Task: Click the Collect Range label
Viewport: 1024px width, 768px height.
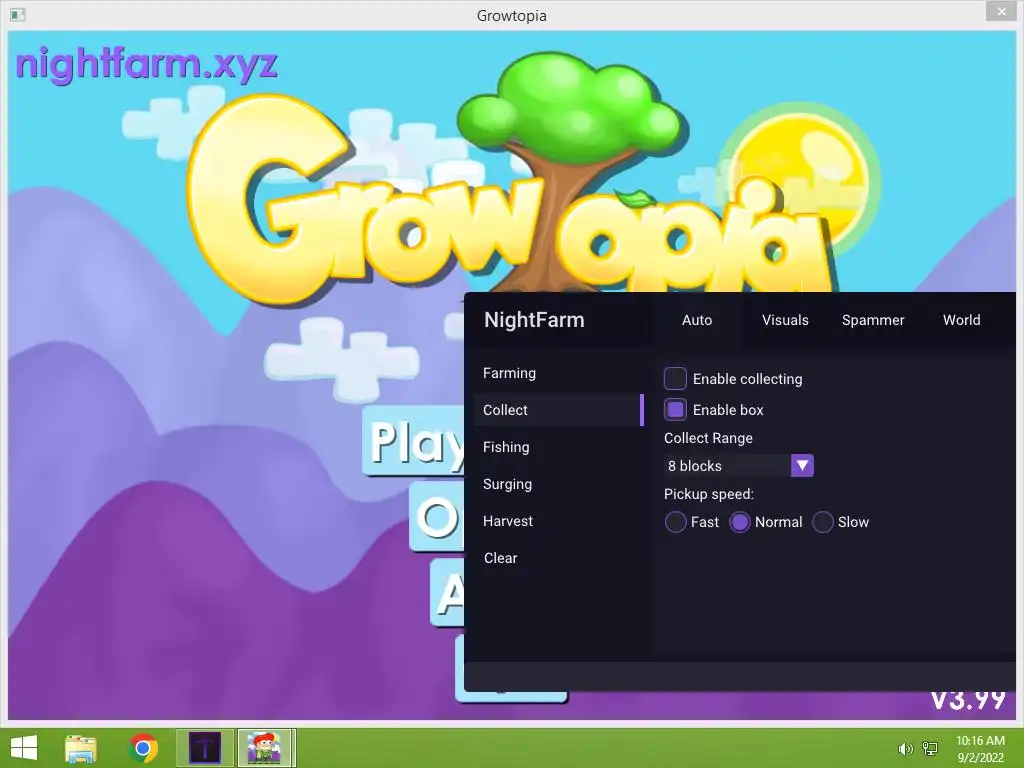Action: point(708,438)
